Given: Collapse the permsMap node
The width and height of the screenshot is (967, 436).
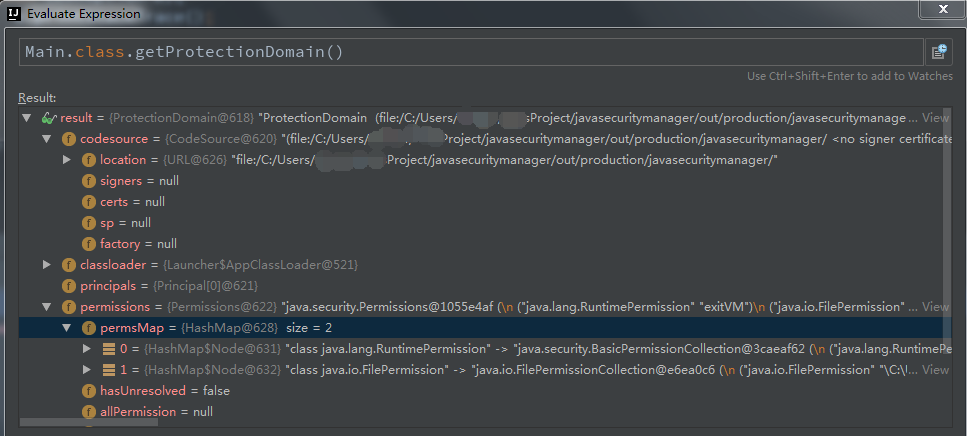Looking at the screenshot, I should point(67,327).
